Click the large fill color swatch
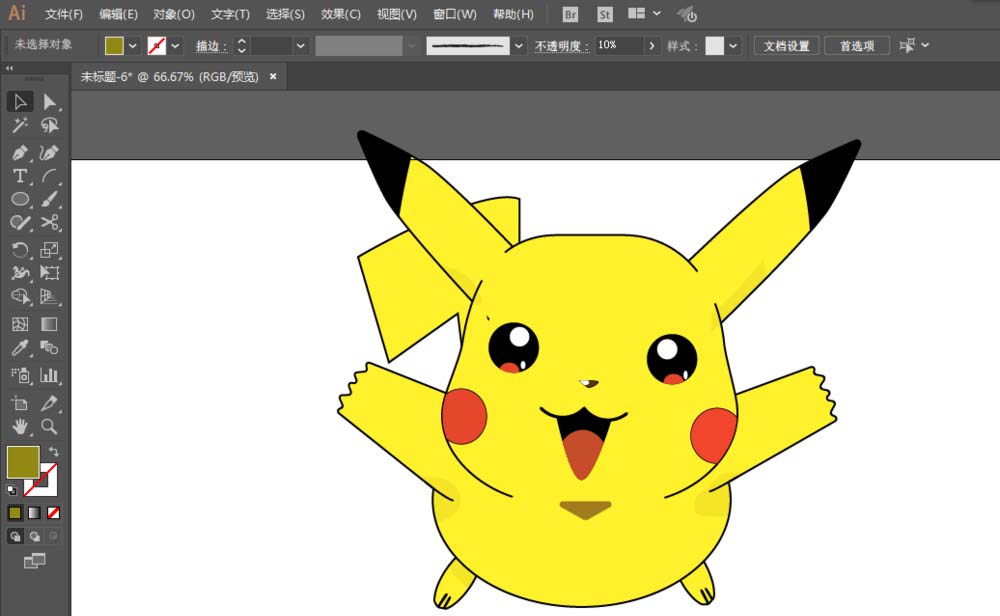This screenshot has height=616, width=1000. tap(22, 462)
